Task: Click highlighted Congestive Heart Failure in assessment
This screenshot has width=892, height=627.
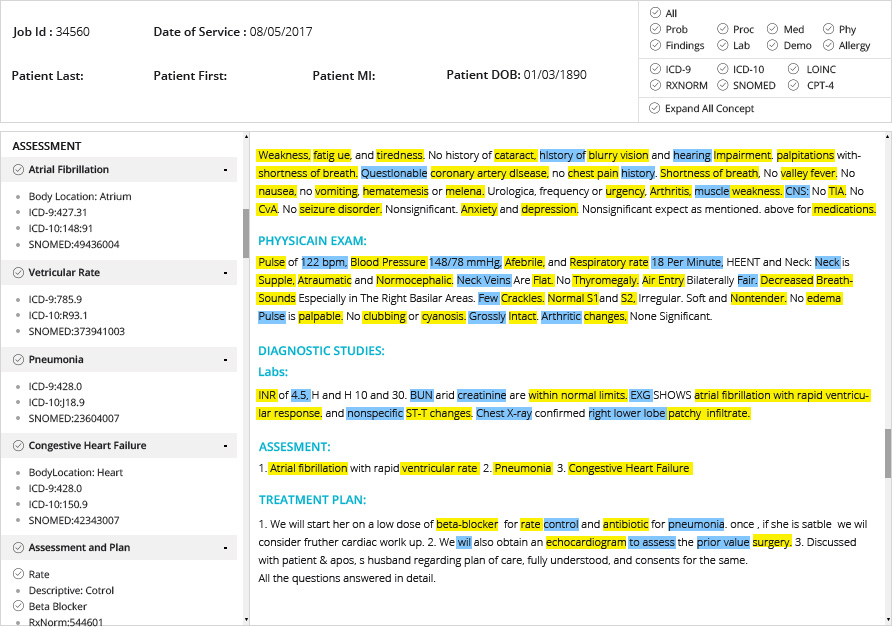Action: pos(630,468)
